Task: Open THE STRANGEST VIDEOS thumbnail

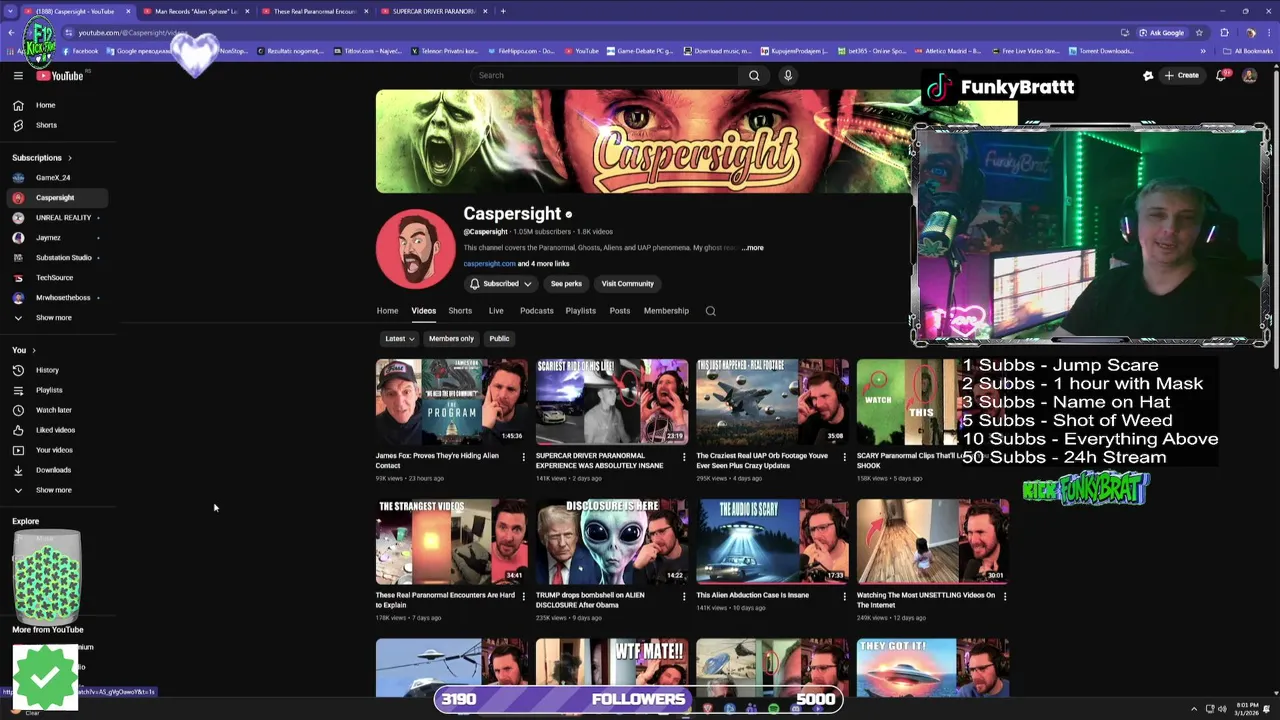Action: [451, 541]
